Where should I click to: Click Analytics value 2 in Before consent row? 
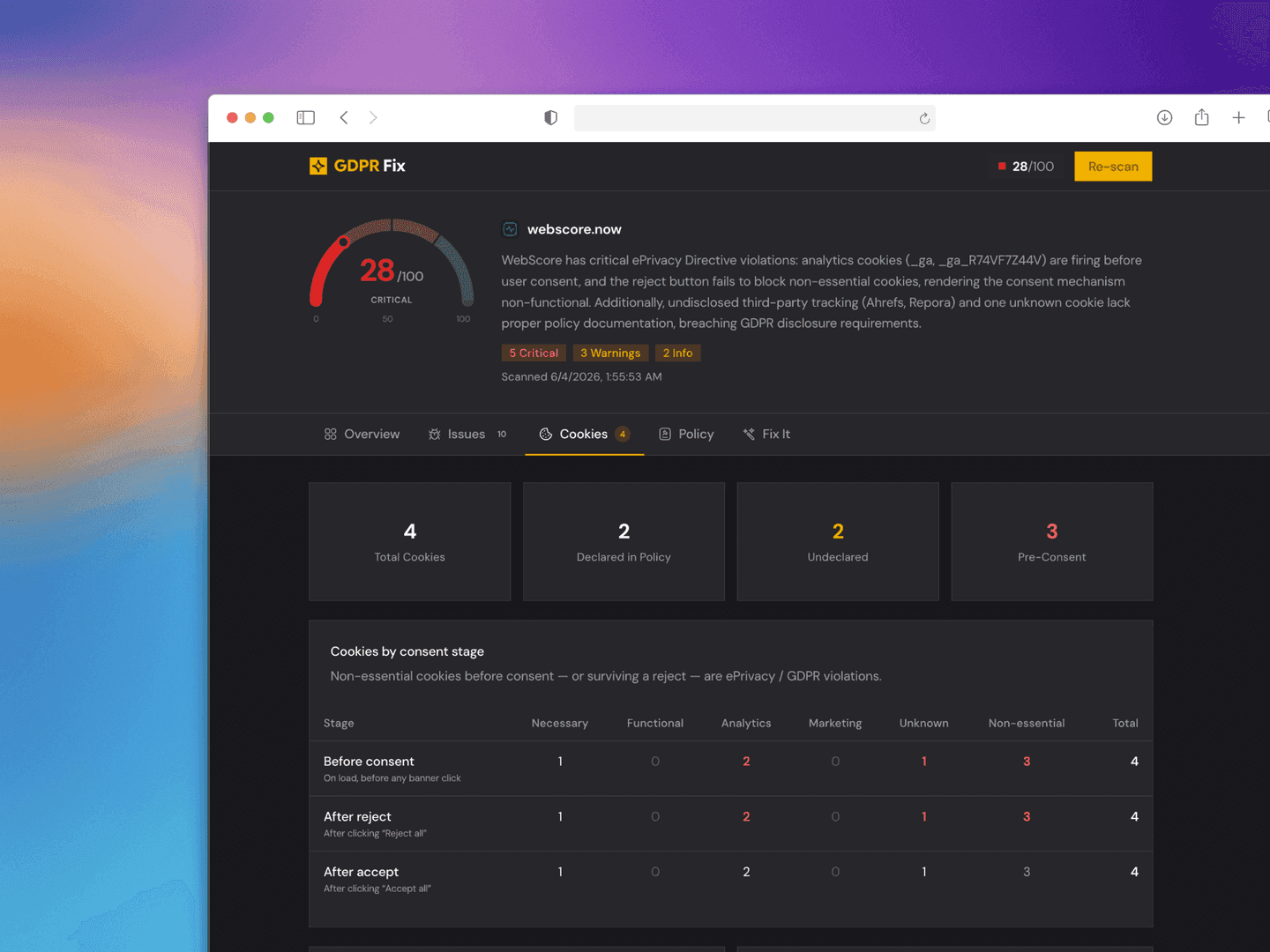746,762
